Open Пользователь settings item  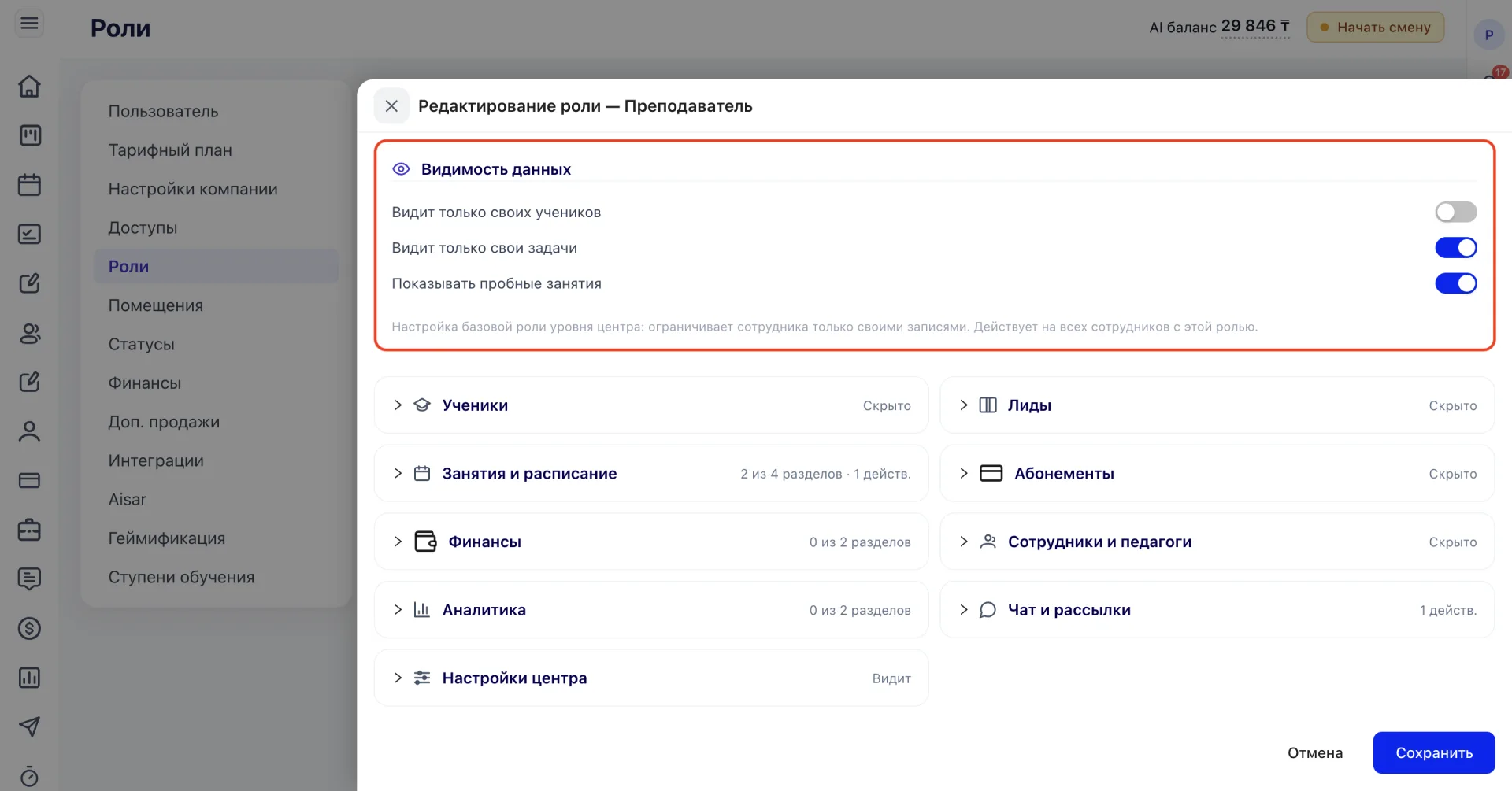[x=216, y=112]
